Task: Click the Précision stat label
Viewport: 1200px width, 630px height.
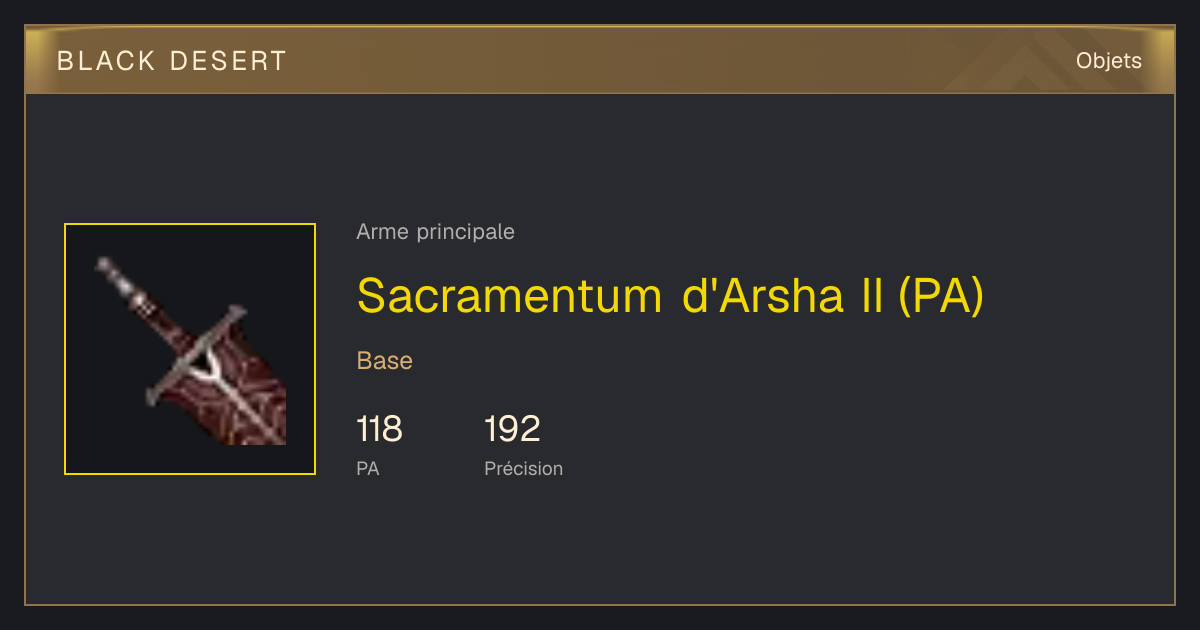Action: 524,468
